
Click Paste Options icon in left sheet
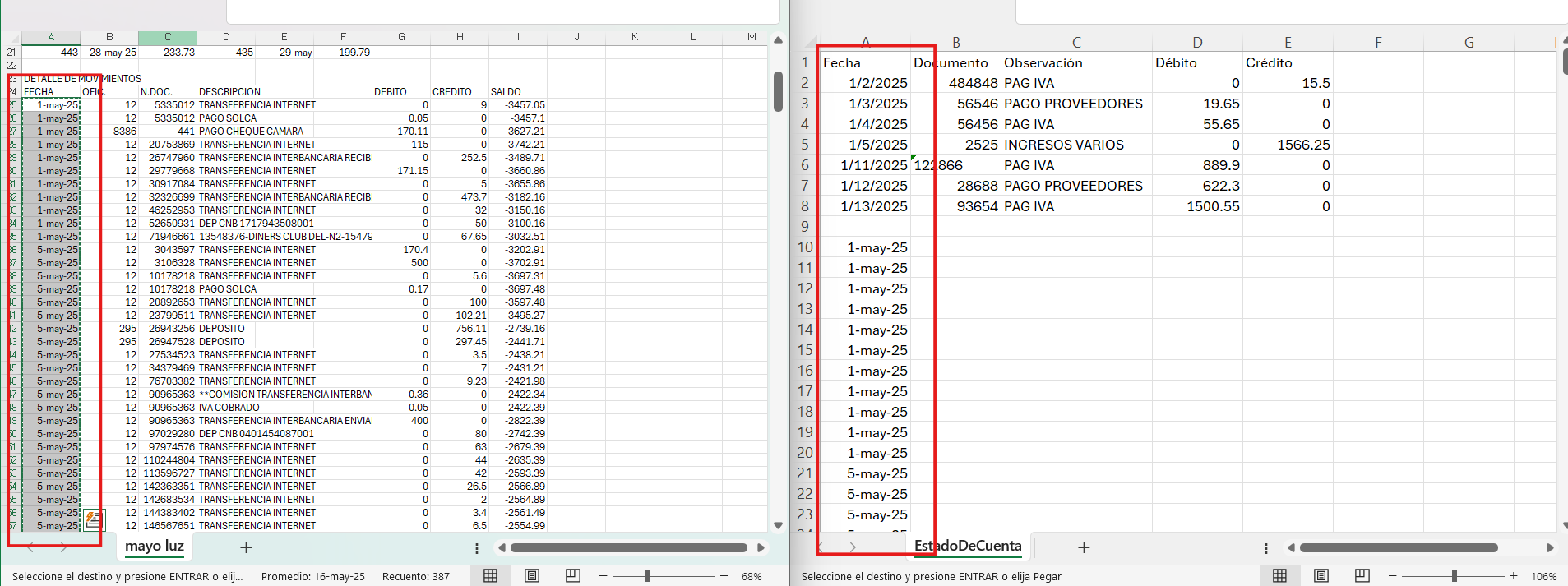click(94, 519)
